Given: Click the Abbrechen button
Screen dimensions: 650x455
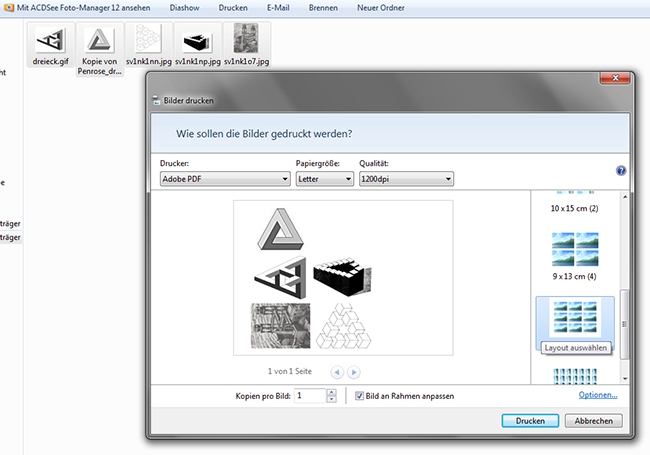Looking at the screenshot, I should [x=594, y=421].
